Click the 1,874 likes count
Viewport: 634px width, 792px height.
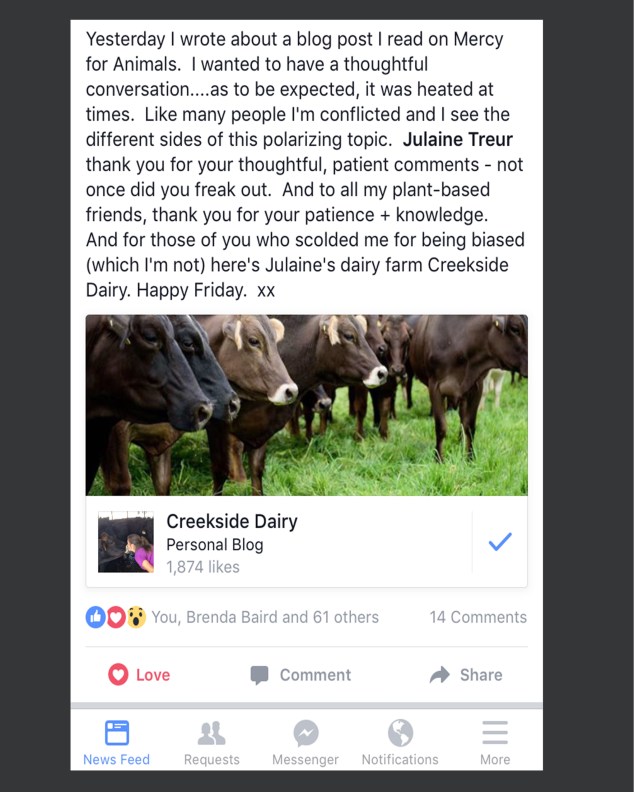pos(203,567)
